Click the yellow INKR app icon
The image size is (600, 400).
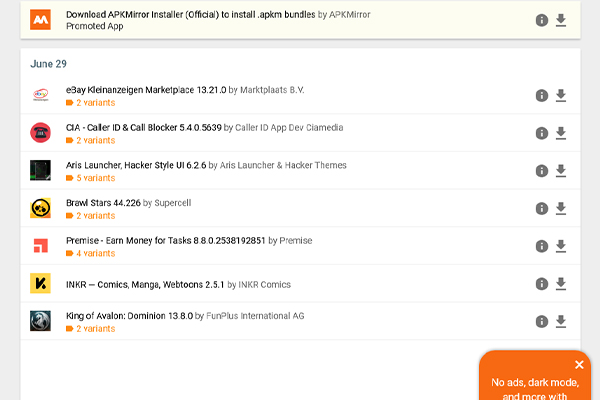pyautogui.click(x=40, y=283)
